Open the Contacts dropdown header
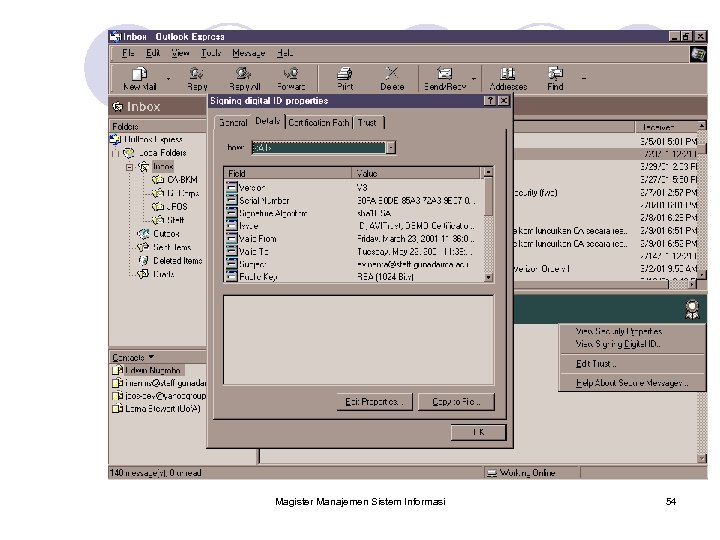This screenshot has width=720, height=540. pyautogui.click(x=133, y=357)
